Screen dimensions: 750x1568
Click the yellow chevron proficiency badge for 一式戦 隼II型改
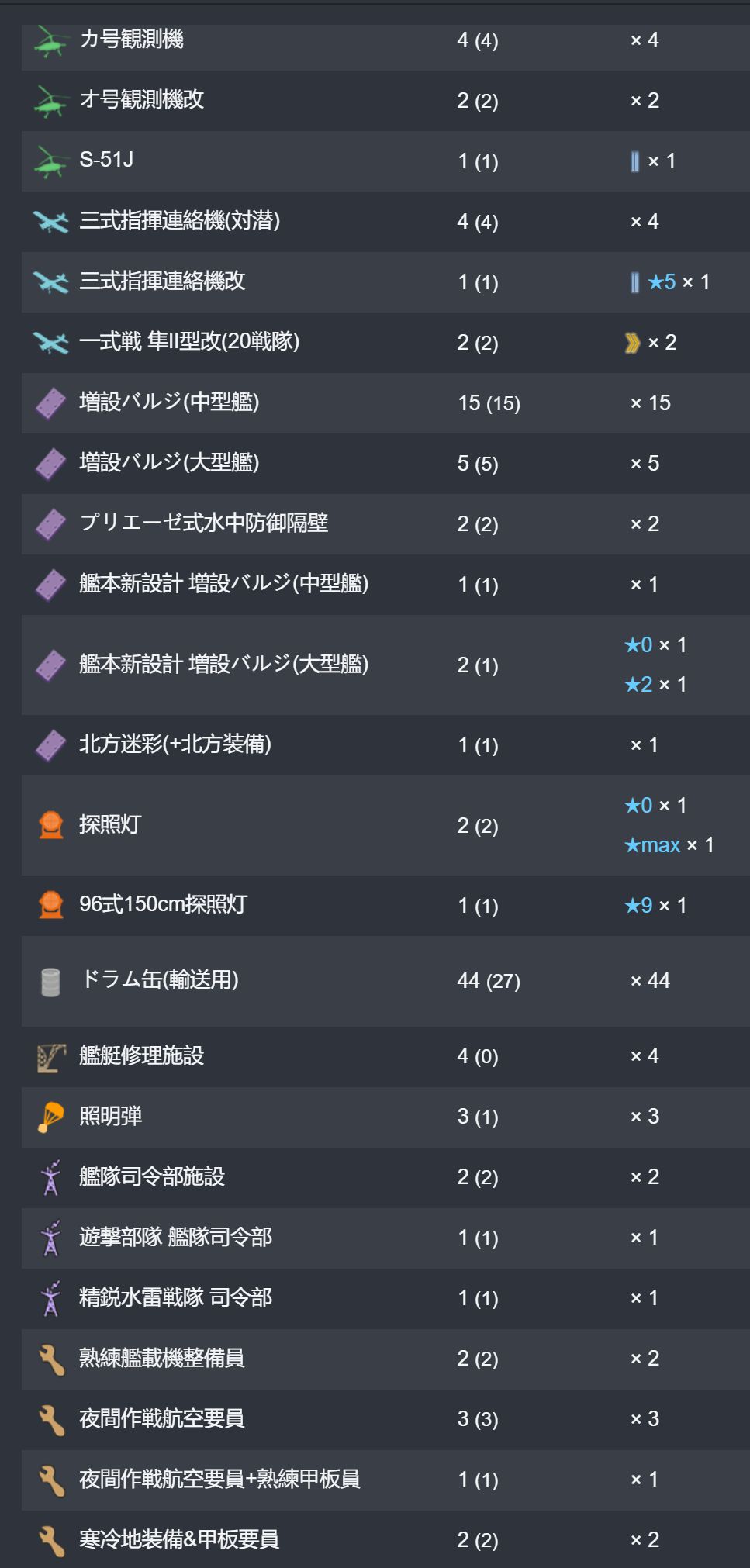point(632,343)
